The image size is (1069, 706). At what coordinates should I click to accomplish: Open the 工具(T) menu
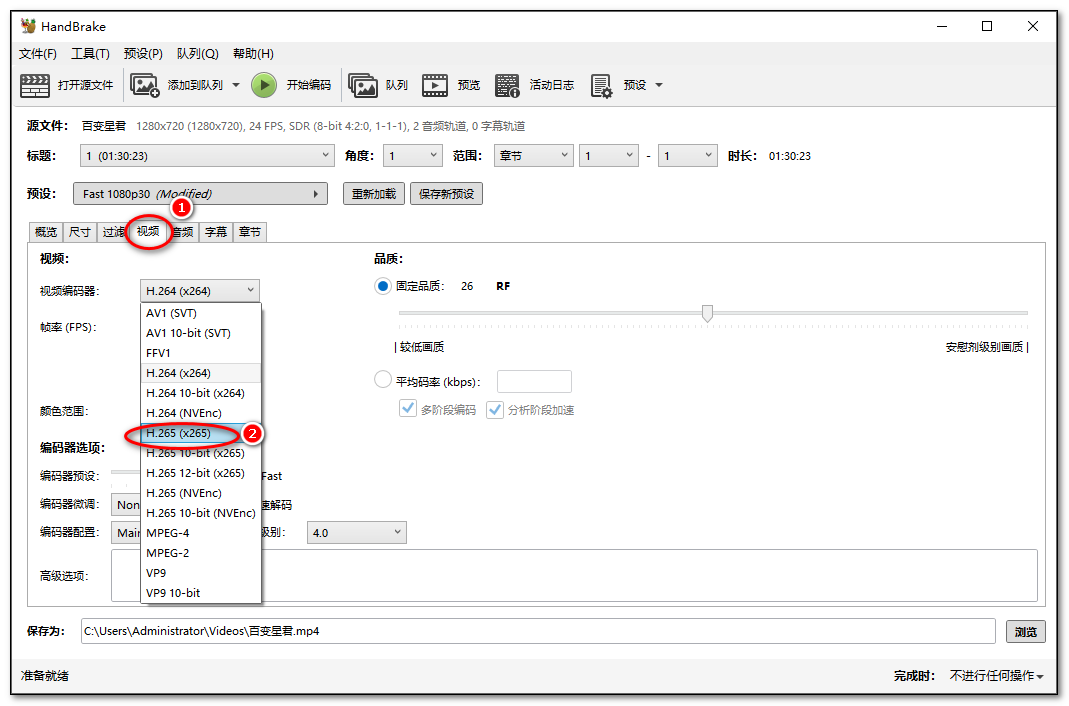(x=91, y=54)
